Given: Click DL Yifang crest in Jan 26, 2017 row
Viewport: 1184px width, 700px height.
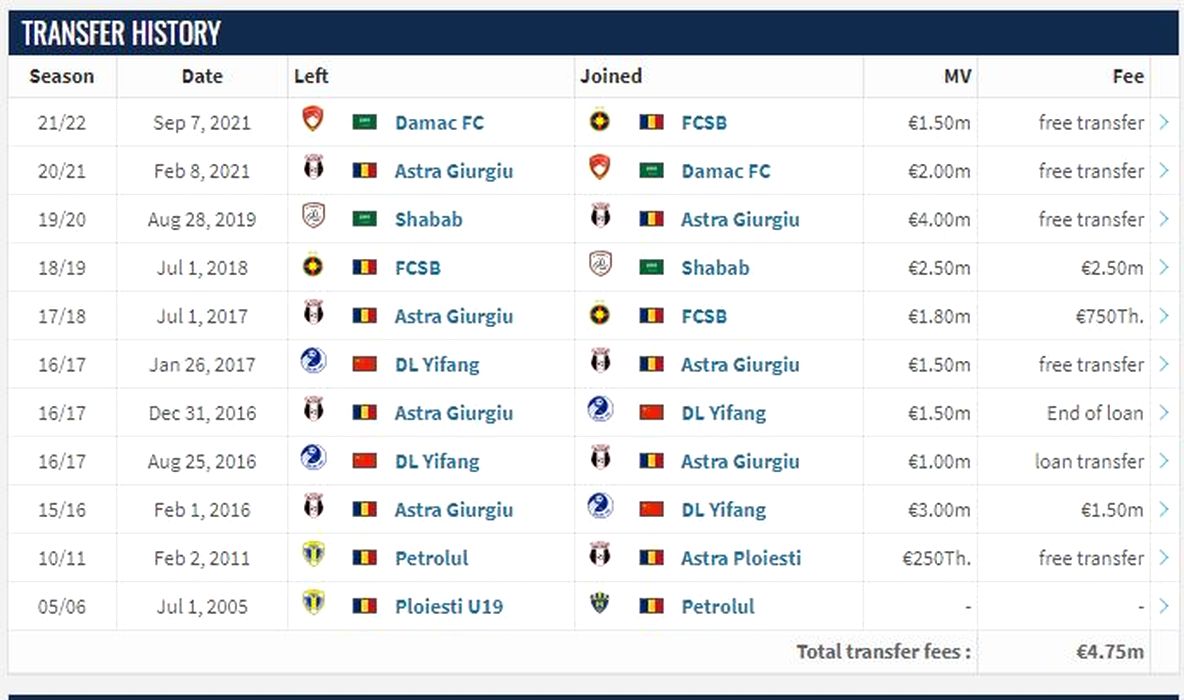Looking at the screenshot, I should point(313,362).
